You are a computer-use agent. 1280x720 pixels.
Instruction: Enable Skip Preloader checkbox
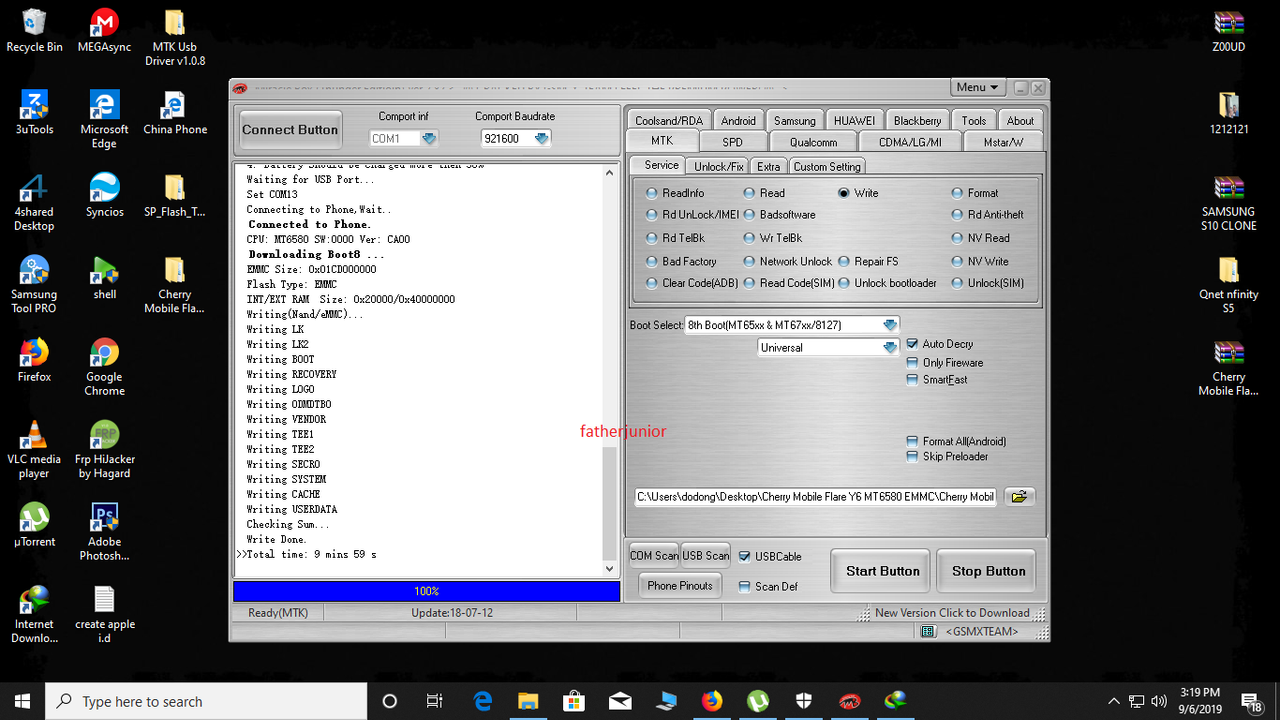tap(947, 457)
